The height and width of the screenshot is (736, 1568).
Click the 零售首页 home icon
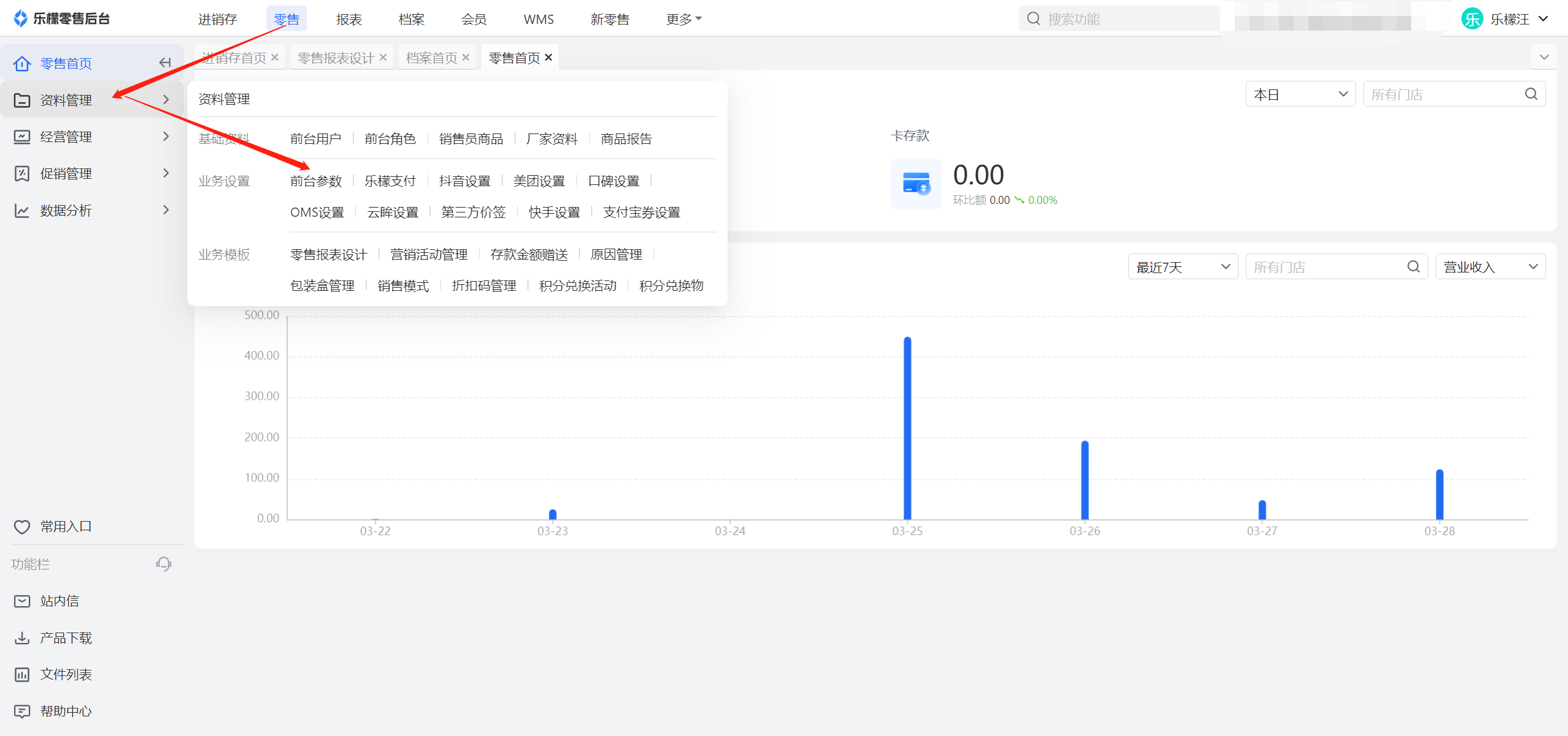[x=22, y=64]
